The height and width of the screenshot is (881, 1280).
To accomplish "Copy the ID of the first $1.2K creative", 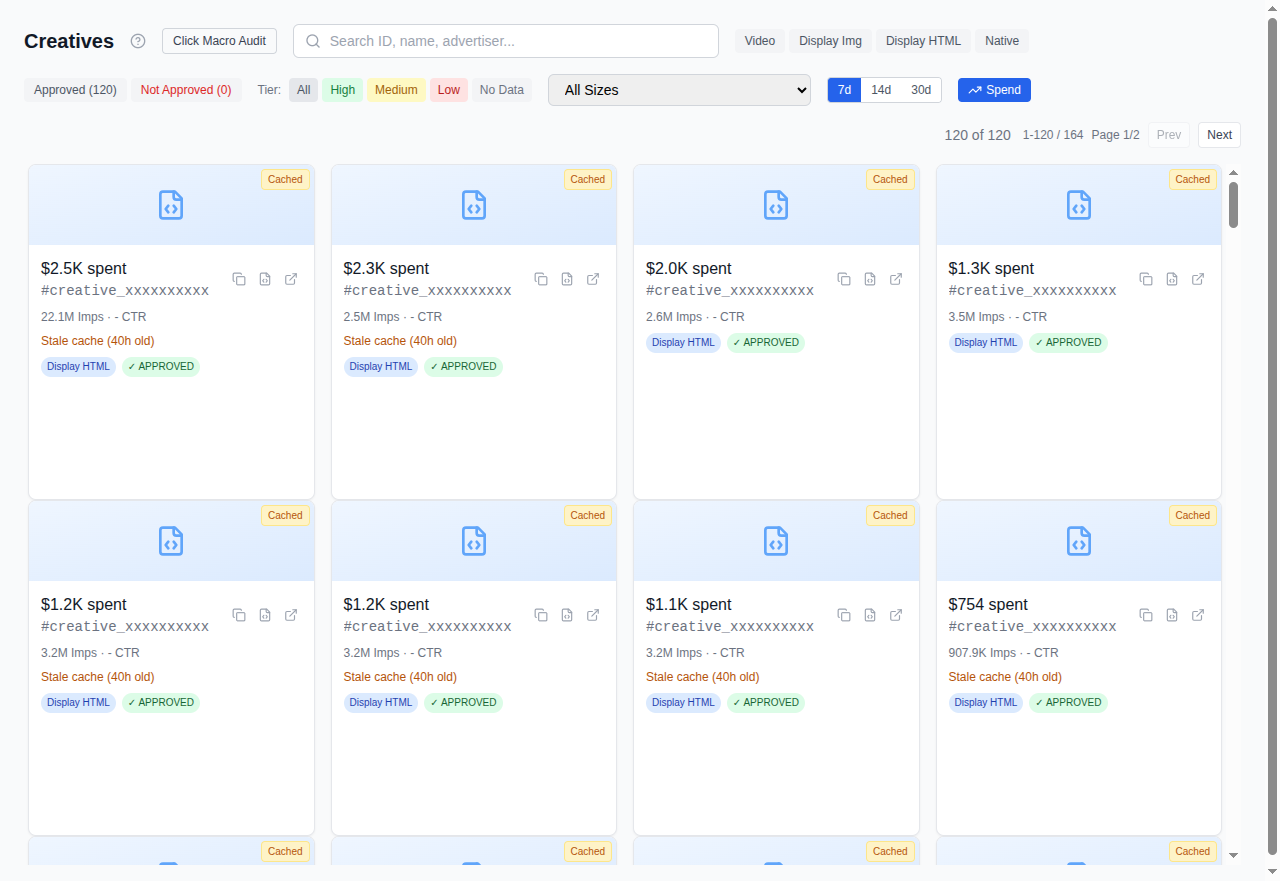I will 239,615.
